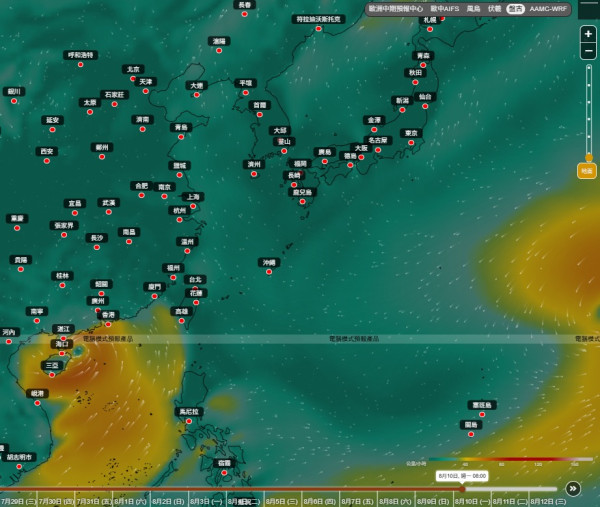
Task: Select the 峴港 city marker
Action: (x=37, y=403)
